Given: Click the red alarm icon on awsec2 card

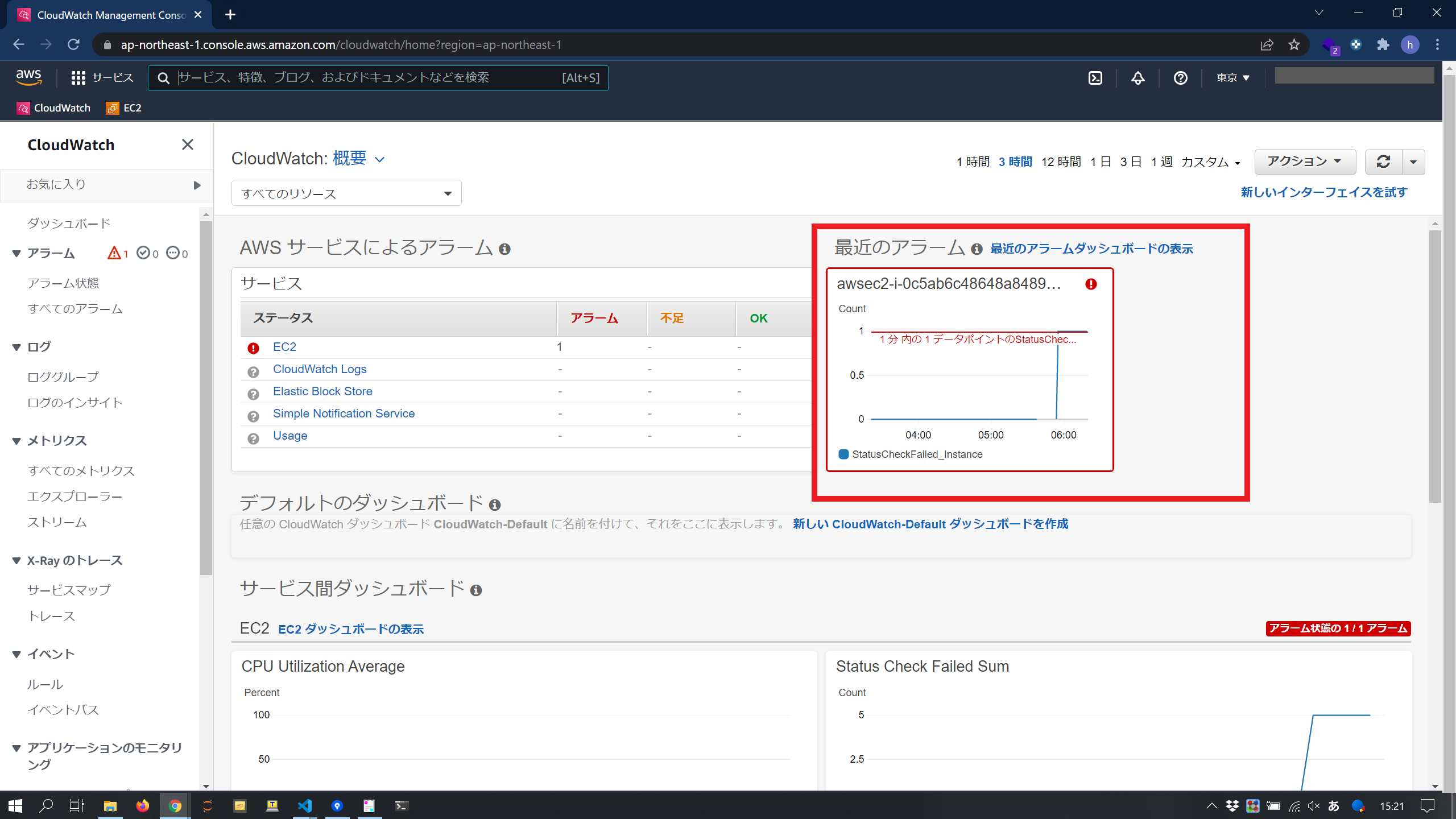Looking at the screenshot, I should [x=1091, y=284].
